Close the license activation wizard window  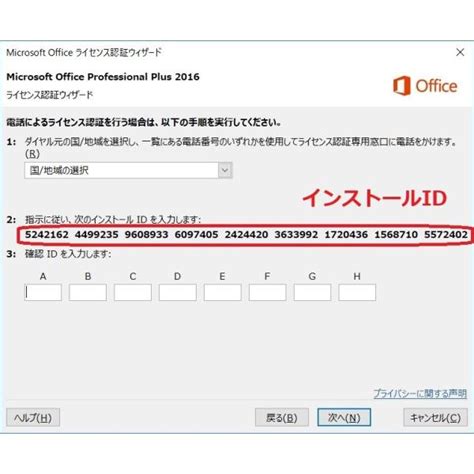pyautogui.click(x=460, y=52)
